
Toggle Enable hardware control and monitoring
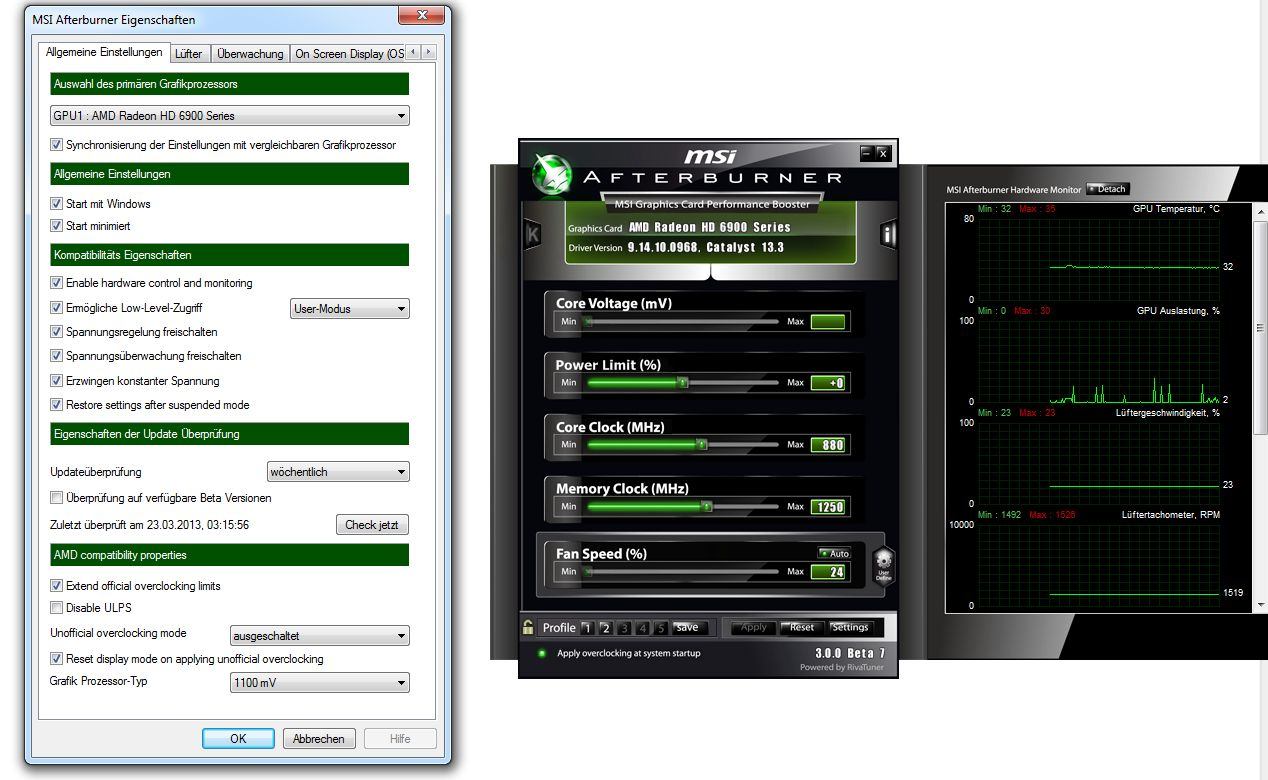pyautogui.click(x=56, y=283)
